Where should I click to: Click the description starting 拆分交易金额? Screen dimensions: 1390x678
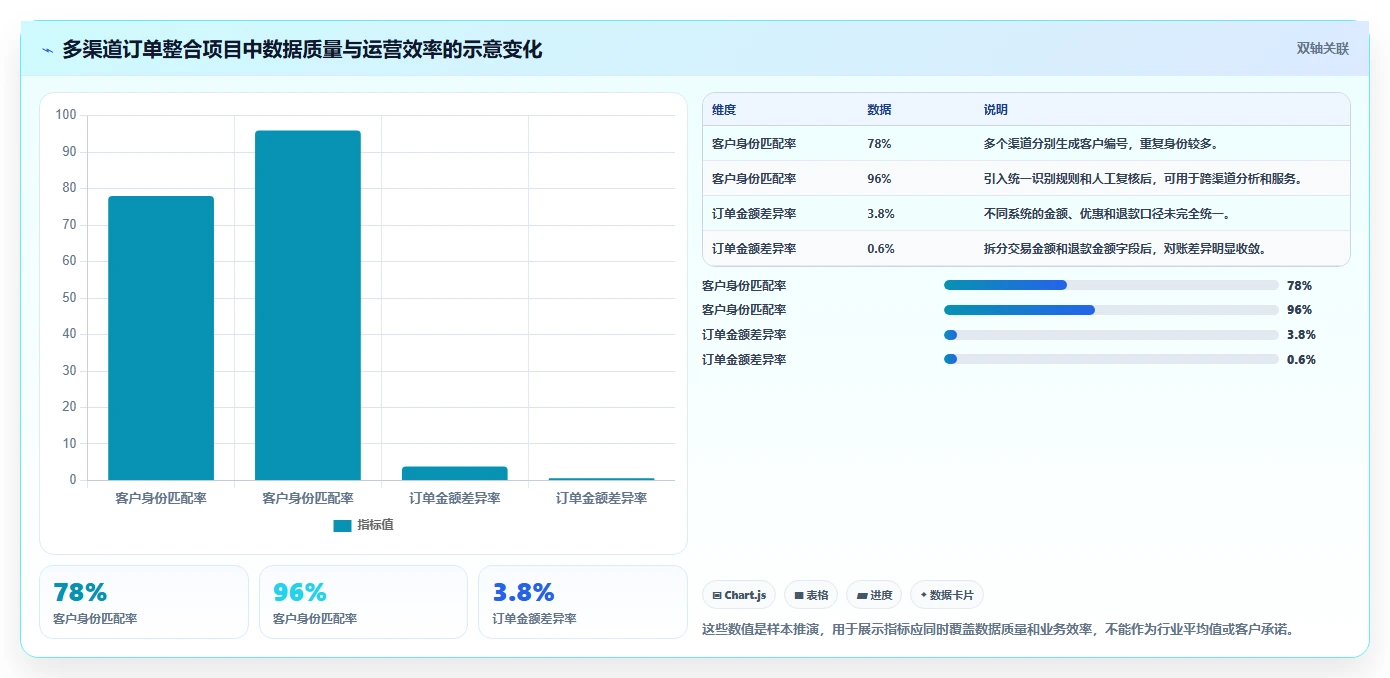pos(1125,249)
